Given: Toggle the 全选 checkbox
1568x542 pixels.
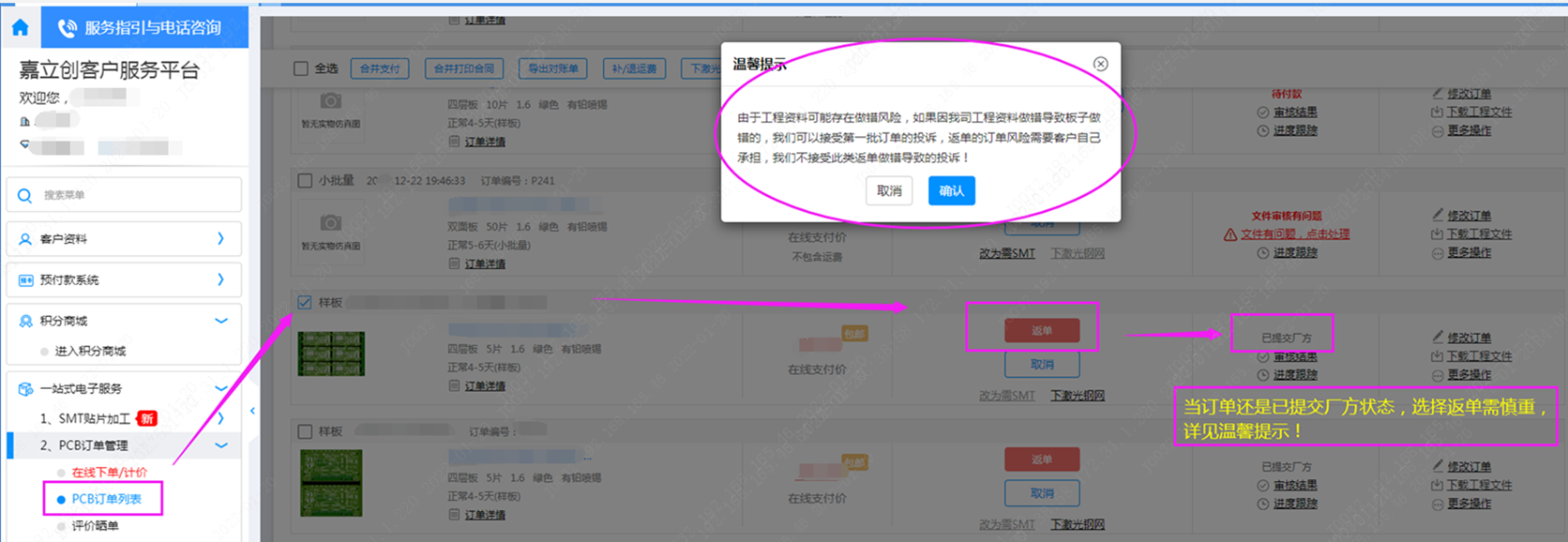Looking at the screenshot, I should 301,68.
